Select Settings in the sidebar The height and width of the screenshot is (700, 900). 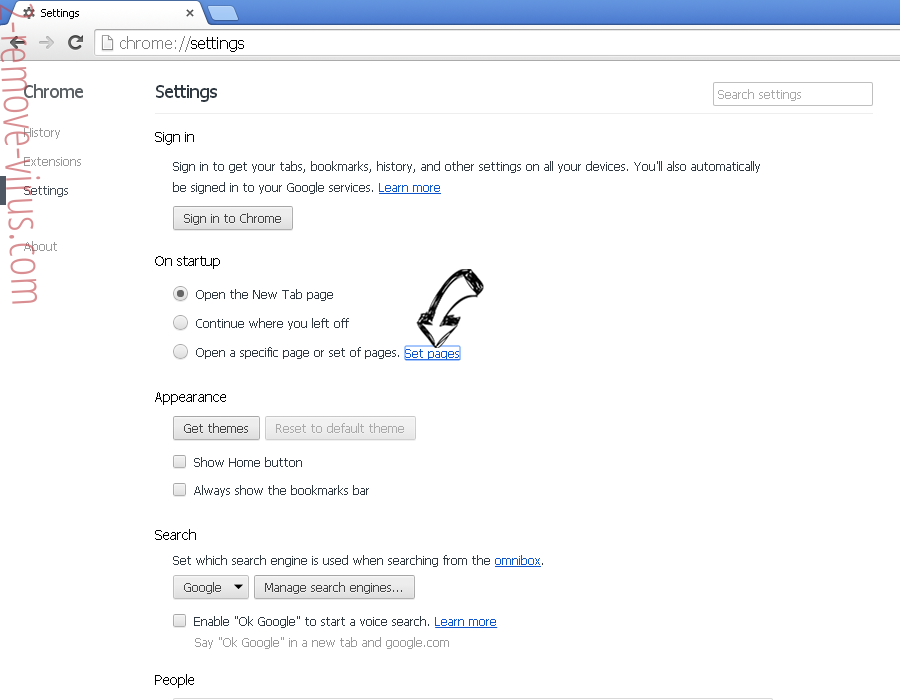coord(46,190)
